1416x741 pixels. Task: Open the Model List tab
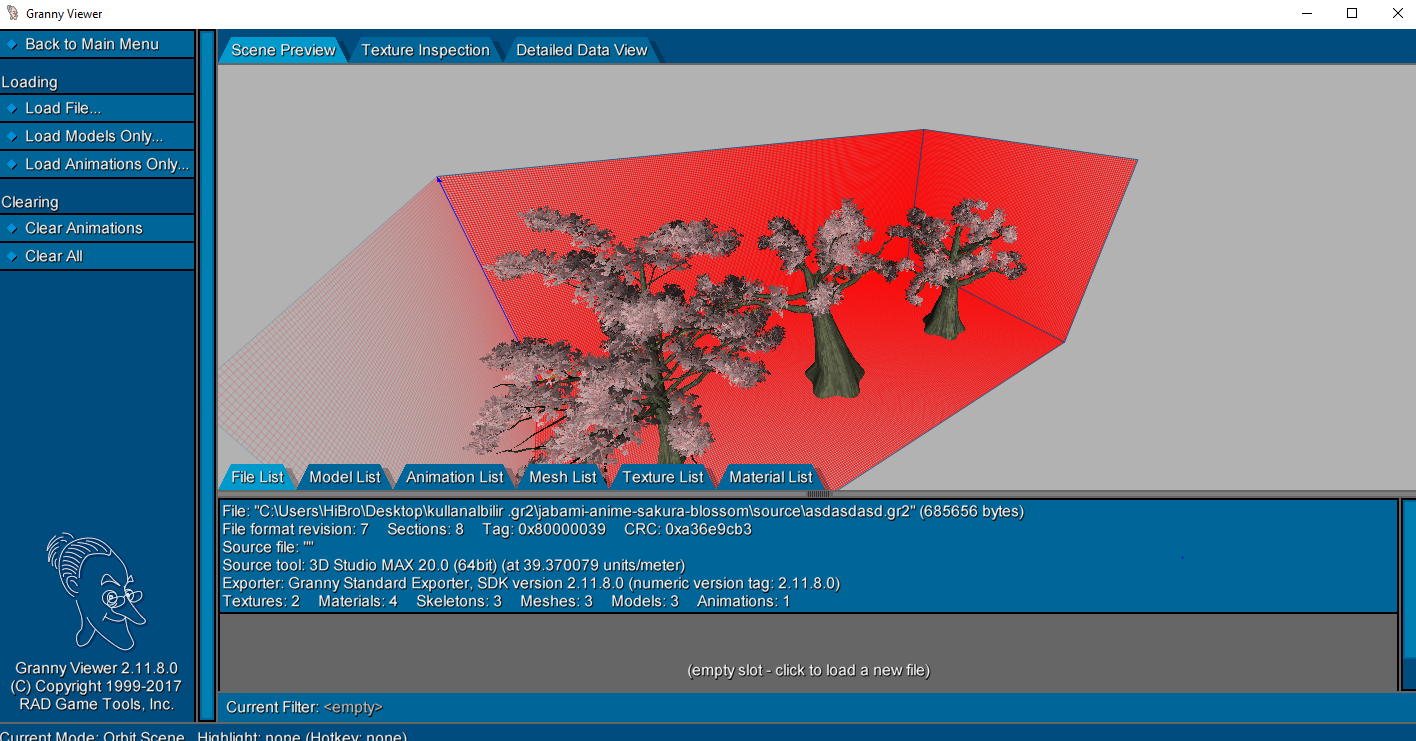344,477
